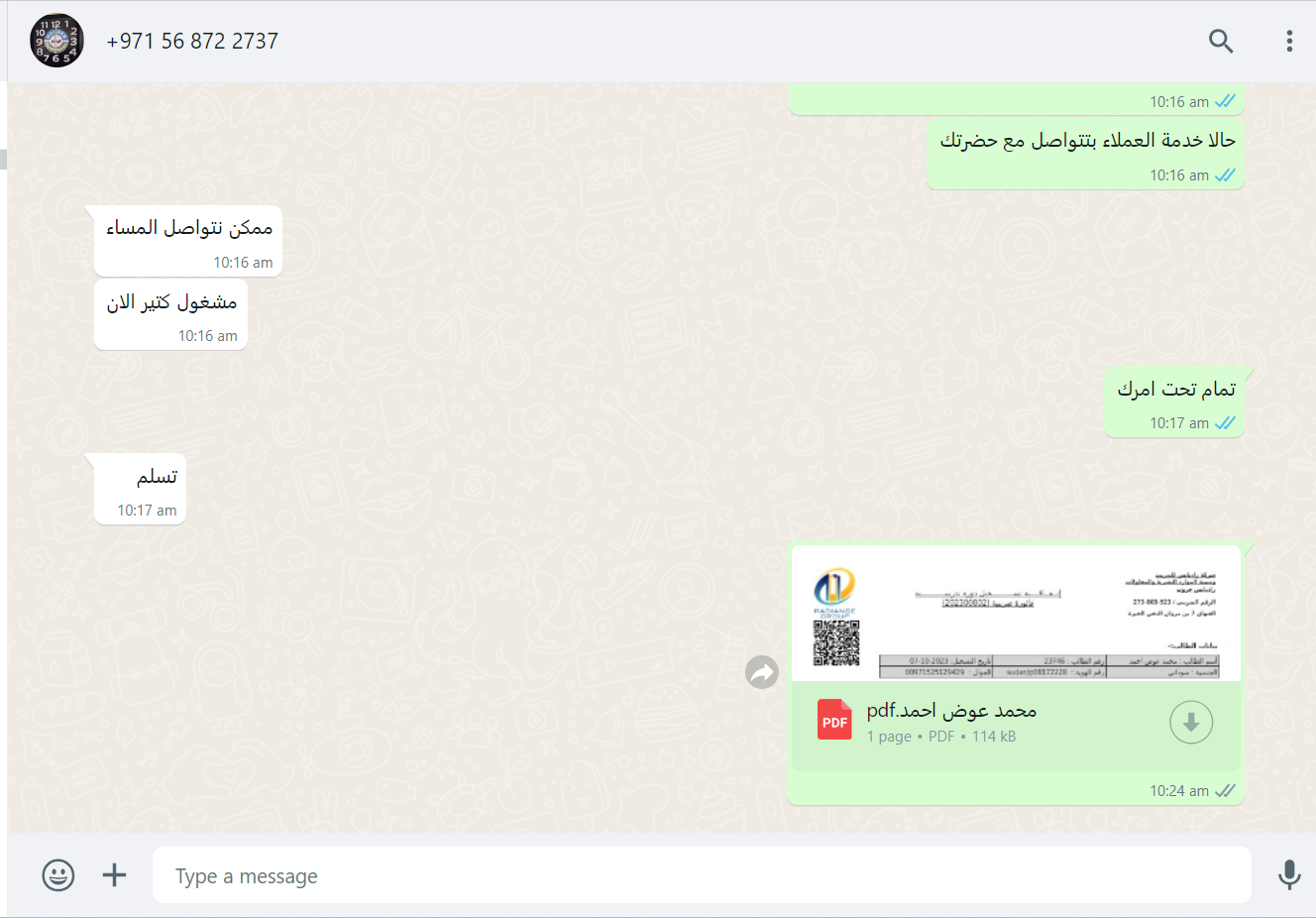Select message مشغول كتير الان
Viewport: 1316px width, 918px height.
(170, 314)
